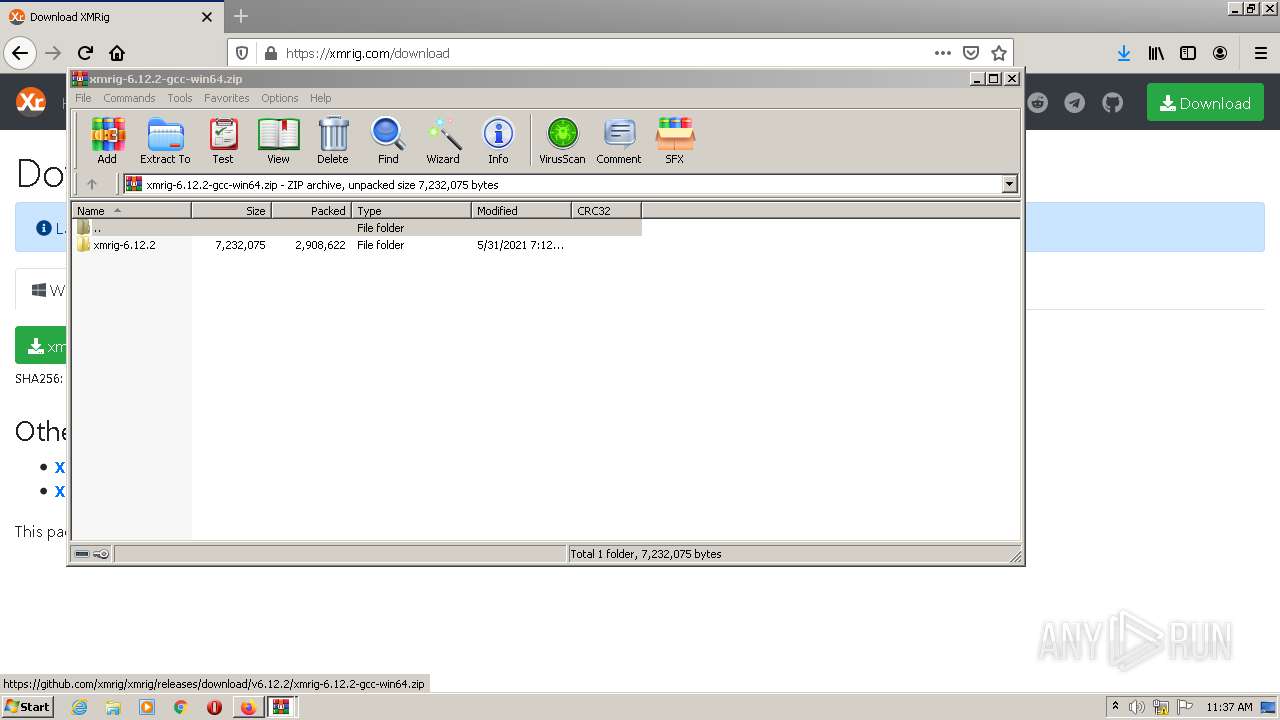The width and height of the screenshot is (1280, 720).
Task: Open WinRAR Help menu
Action: pos(320,98)
